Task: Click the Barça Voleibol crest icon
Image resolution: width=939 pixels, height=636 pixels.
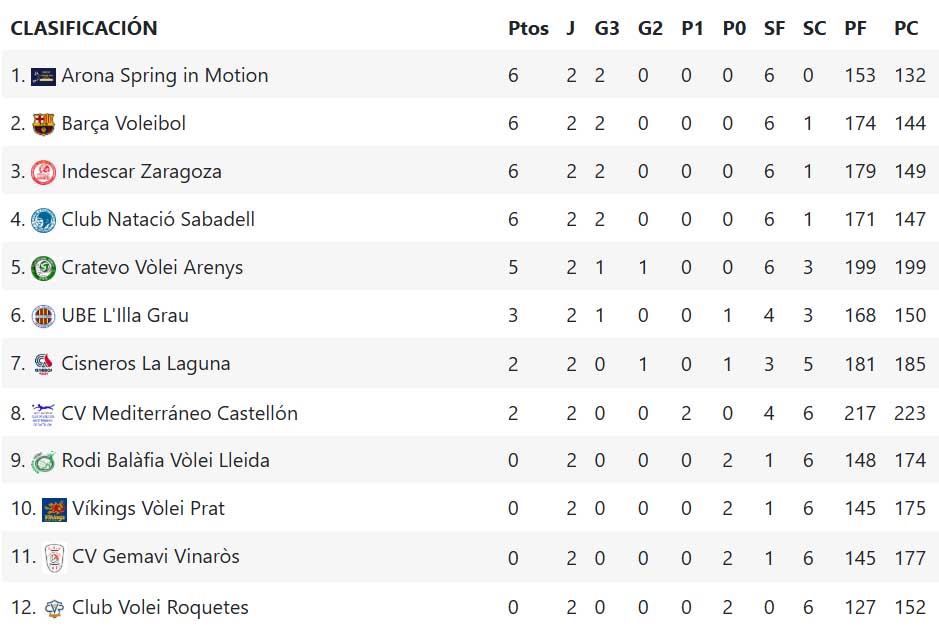Action: (43, 124)
